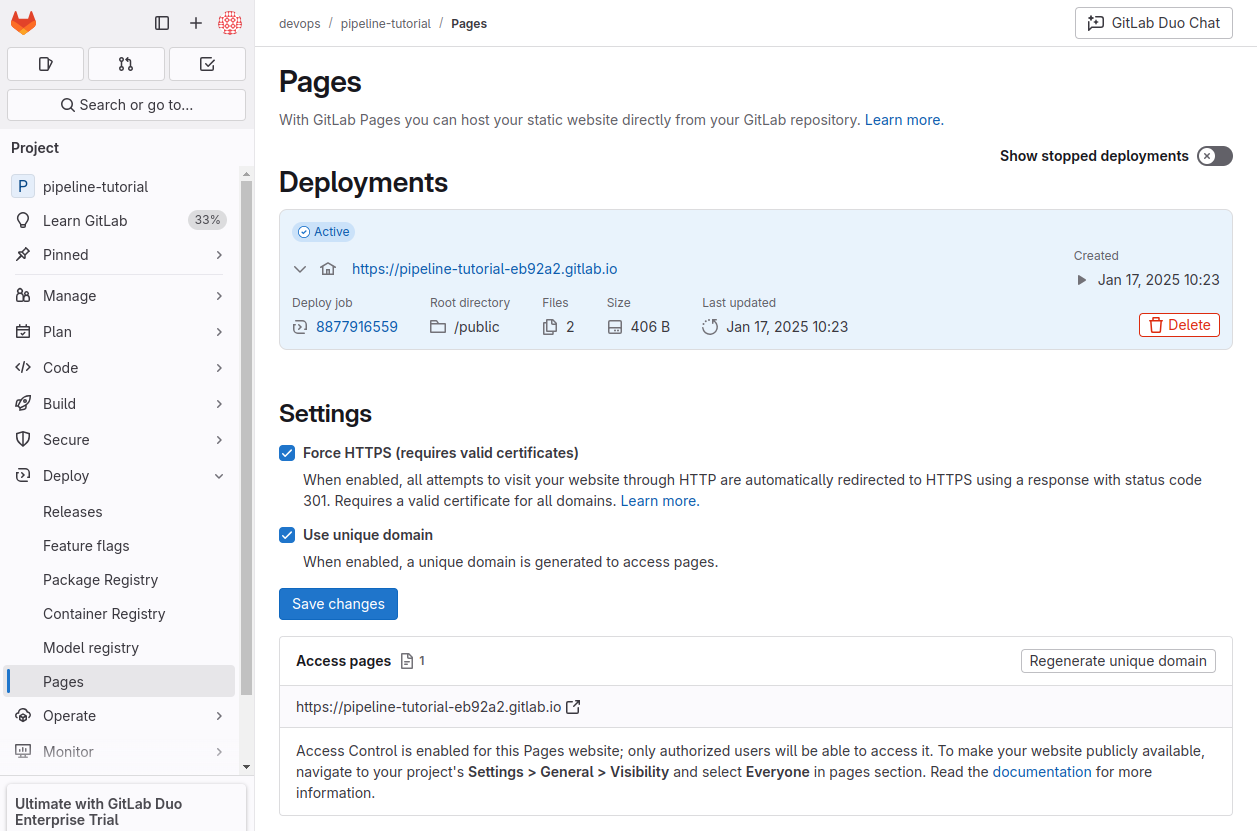The image size is (1257, 831).
Task: Go to pipeline-tutorial breadcrumb
Action: [385, 23]
